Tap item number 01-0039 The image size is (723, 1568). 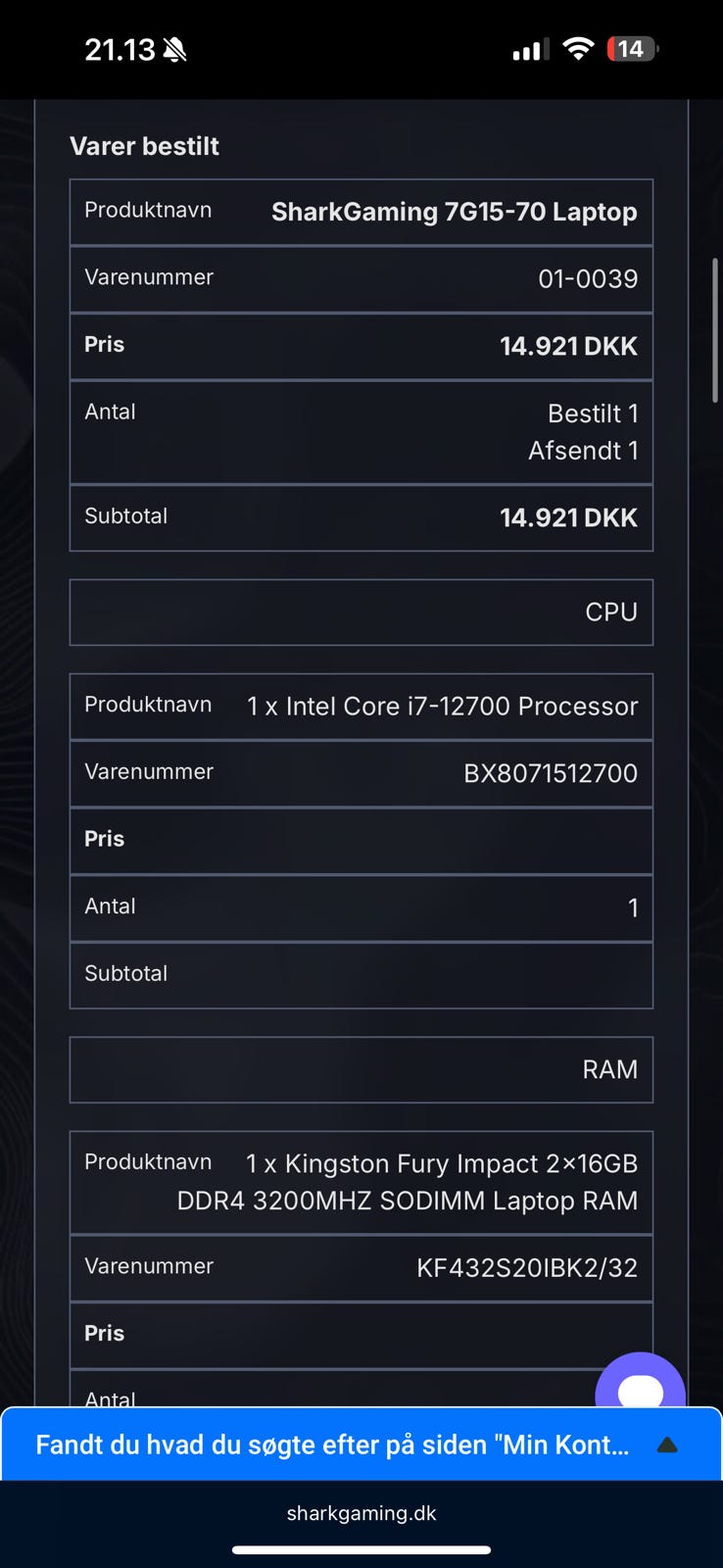pyautogui.click(x=588, y=278)
